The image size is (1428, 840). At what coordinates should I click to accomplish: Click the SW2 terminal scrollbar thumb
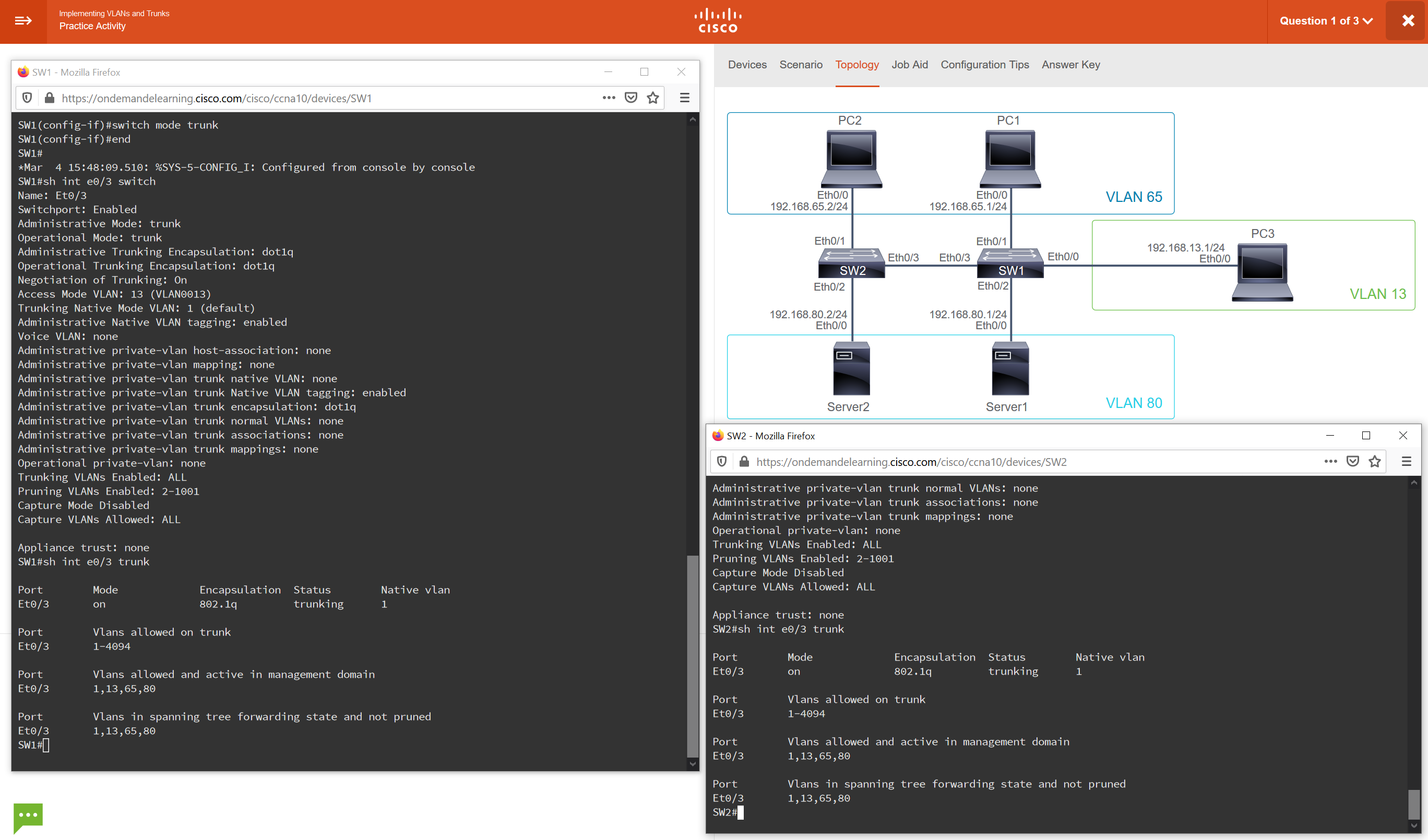[x=1414, y=805]
